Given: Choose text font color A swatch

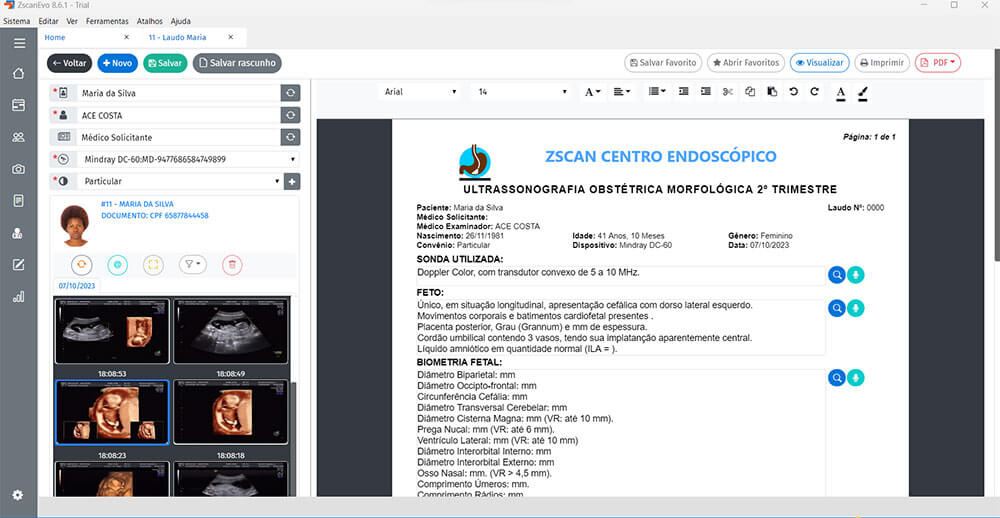Looking at the screenshot, I should tap(841, 93).
